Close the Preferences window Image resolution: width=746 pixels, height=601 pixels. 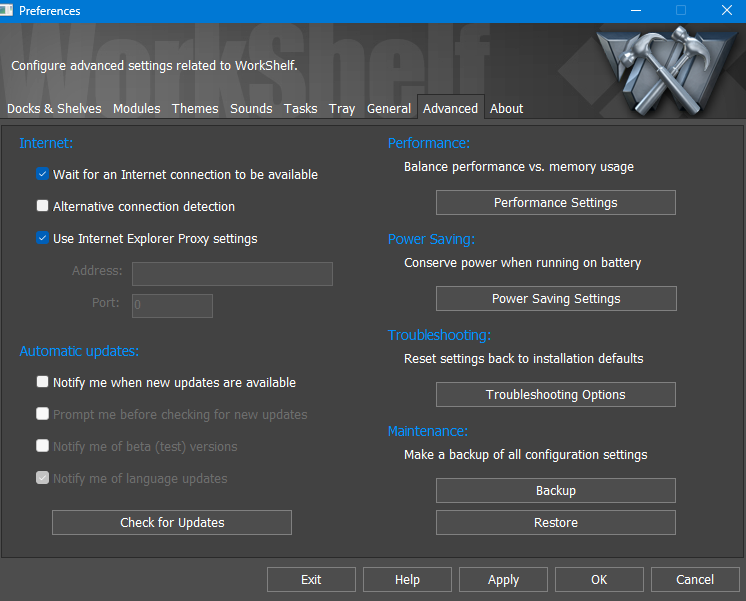click(726, 11)
